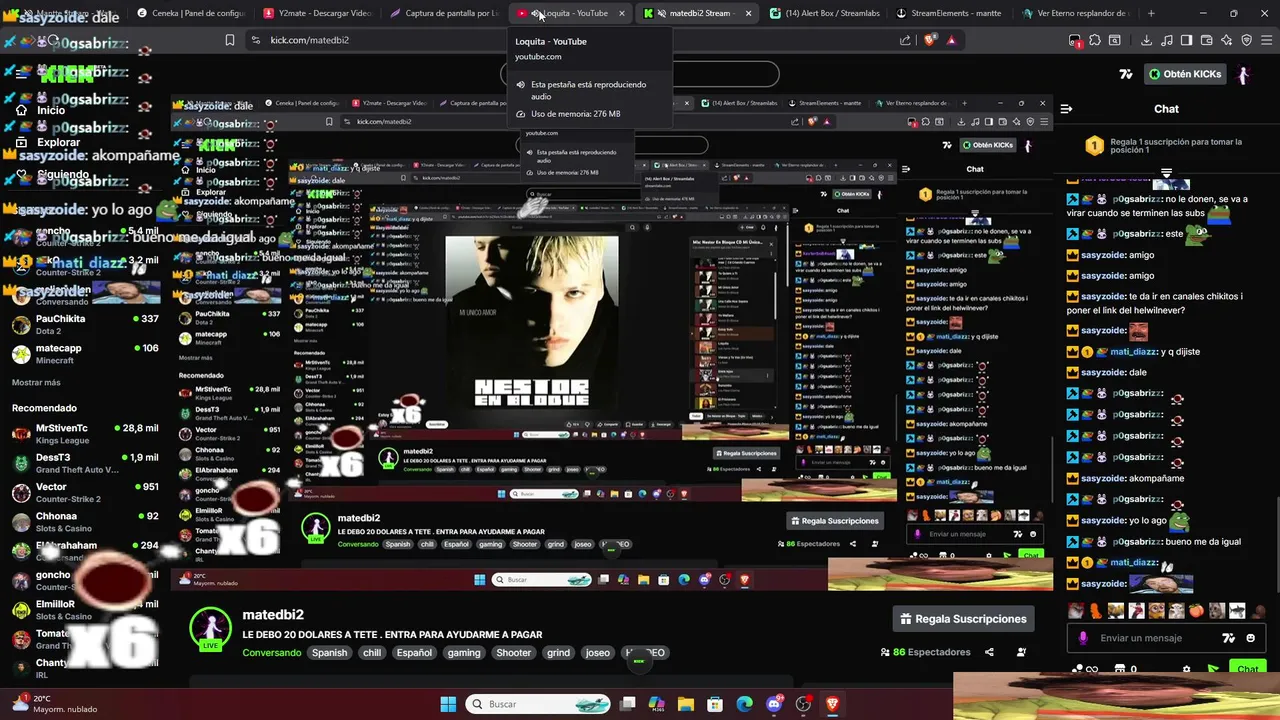
Task: Open the site settings icon beside the URL
Action: tap(255, 40)
